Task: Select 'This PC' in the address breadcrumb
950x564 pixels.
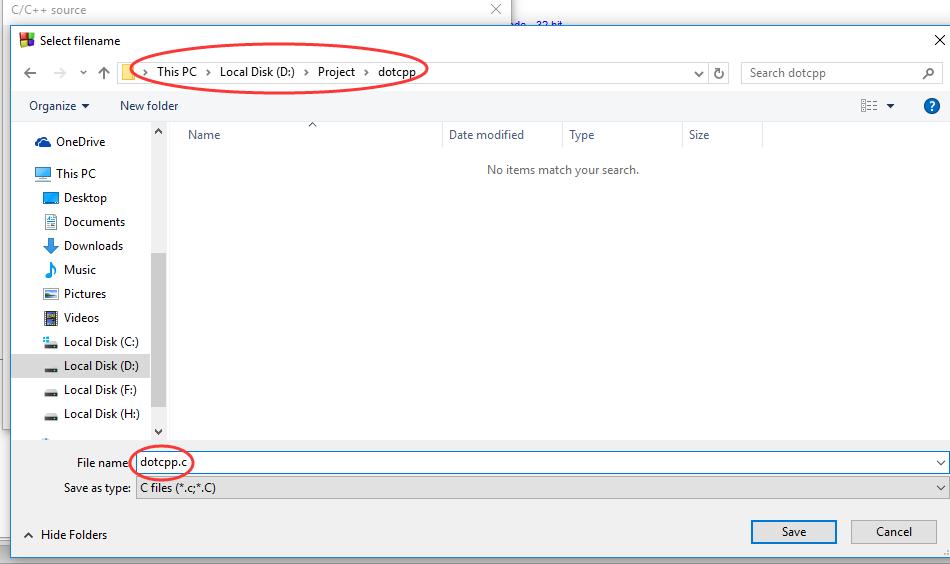Action: (x=177, y=72)
